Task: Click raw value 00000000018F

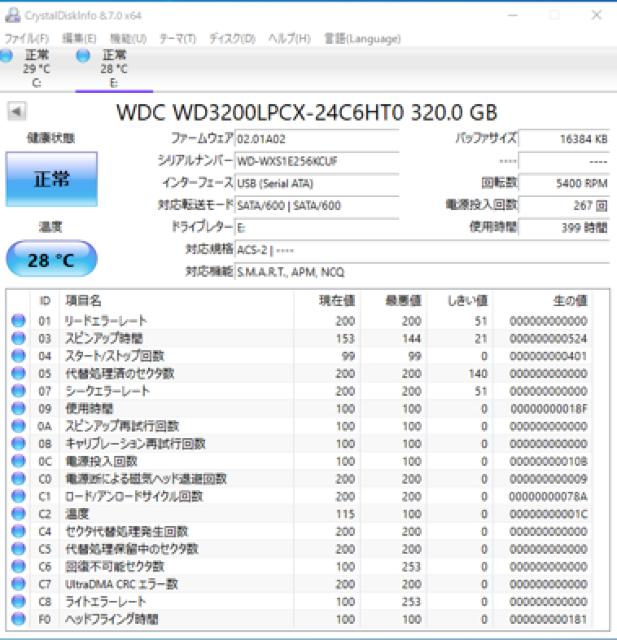Action: pos(548,409)
